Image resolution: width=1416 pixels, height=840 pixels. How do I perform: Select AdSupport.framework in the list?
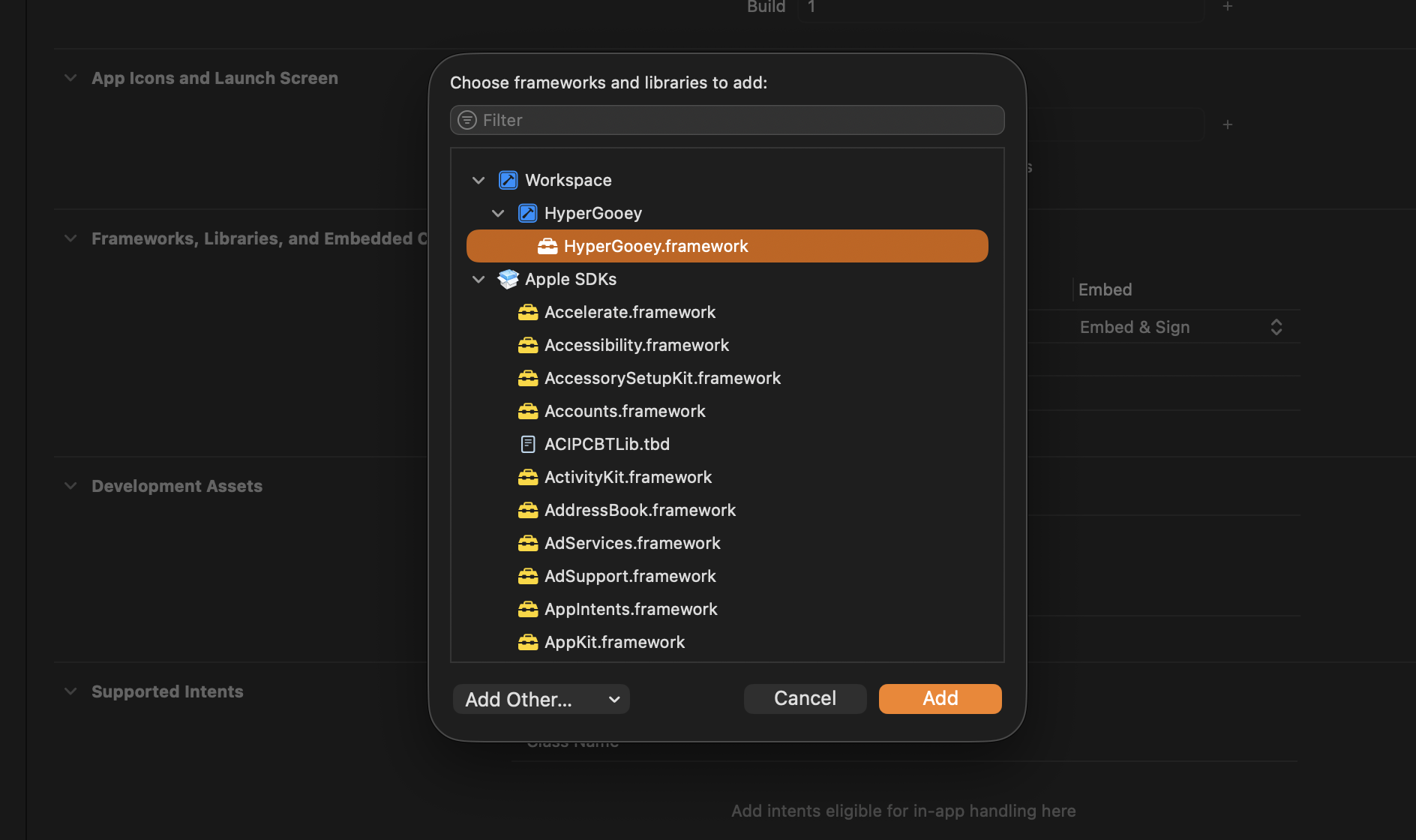[727, 576]
